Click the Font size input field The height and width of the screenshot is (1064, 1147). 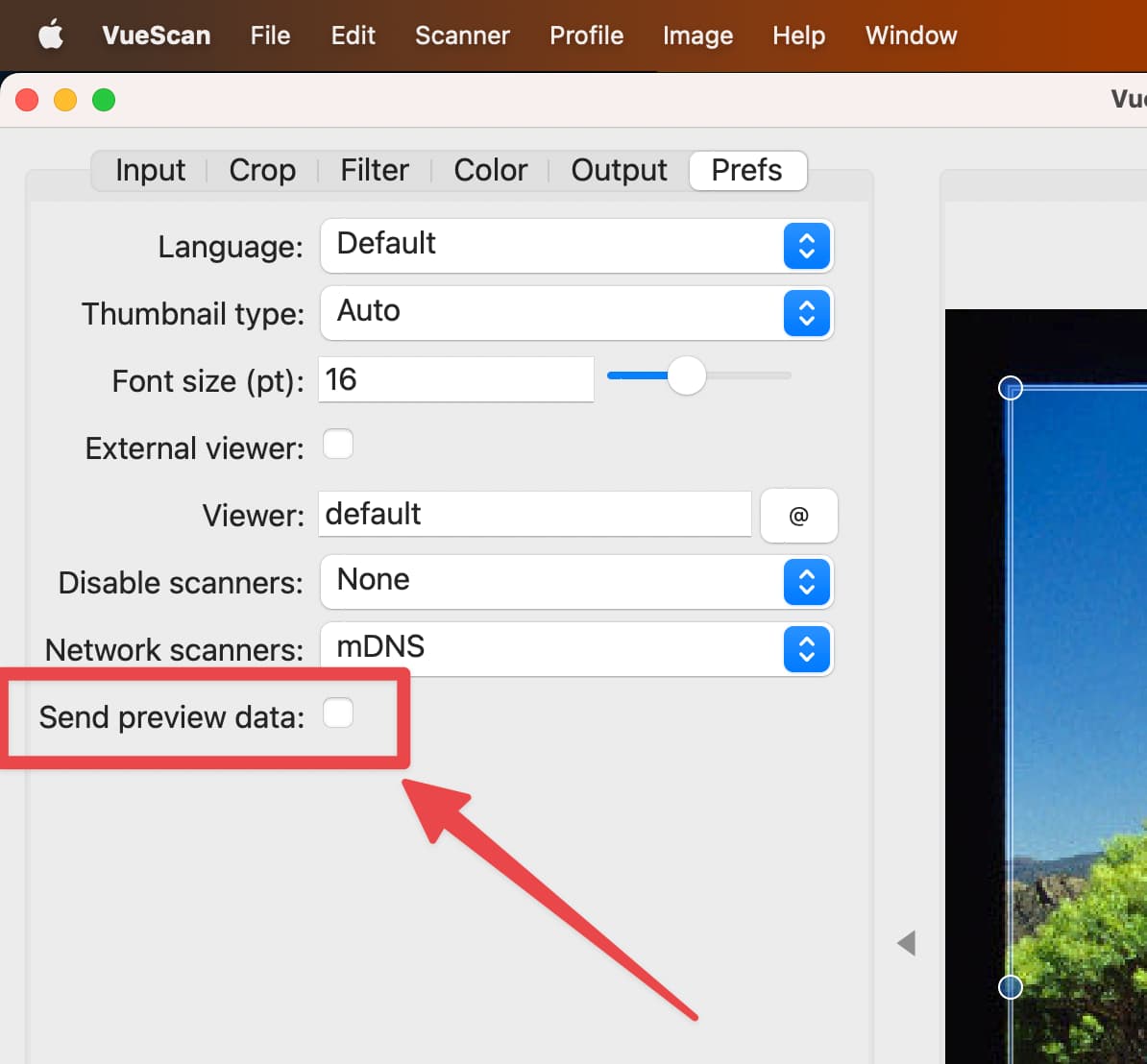pos(455,378)
